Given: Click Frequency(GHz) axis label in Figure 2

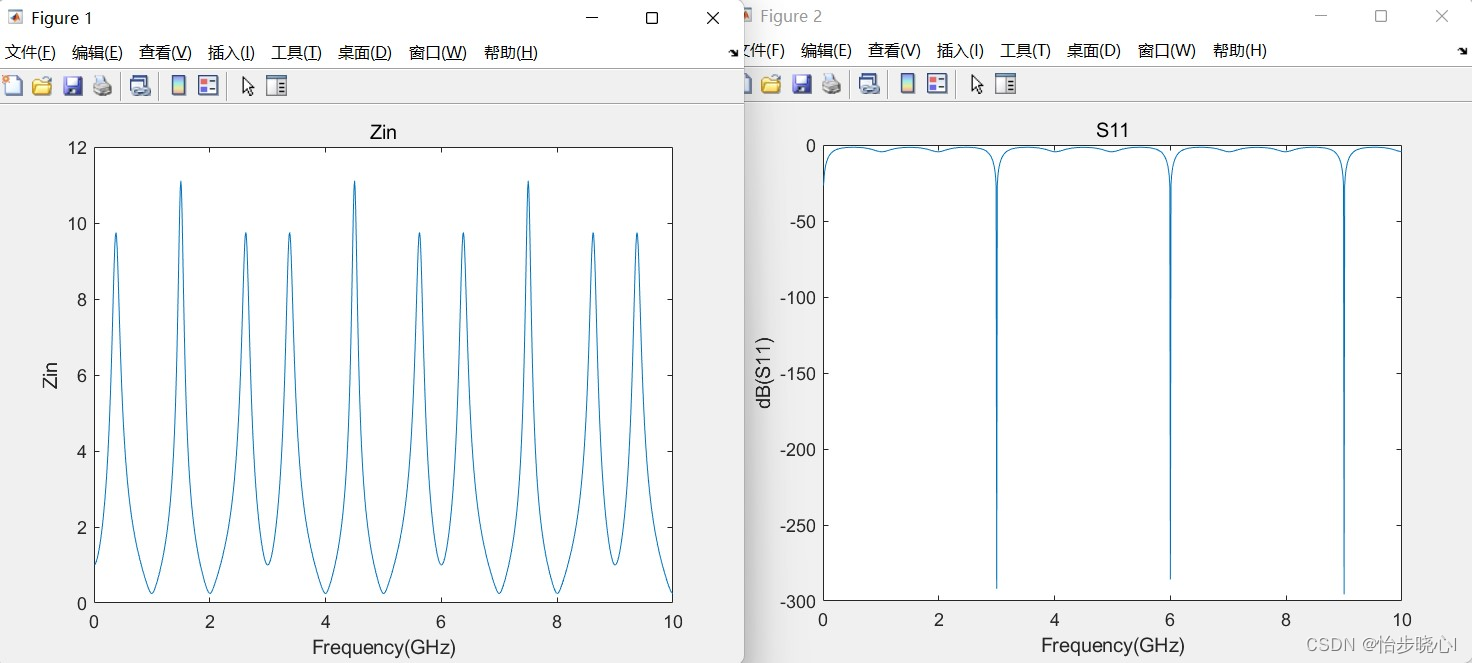Looking at the screenshot, I should [1112, 645].
